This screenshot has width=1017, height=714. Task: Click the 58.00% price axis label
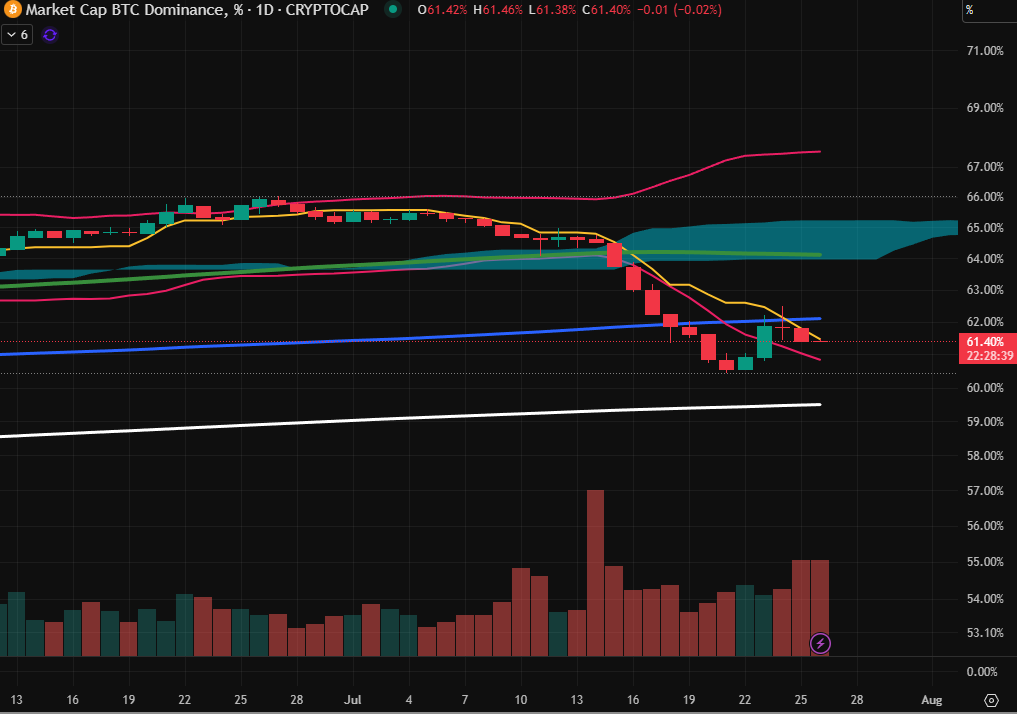pos(985,456)
